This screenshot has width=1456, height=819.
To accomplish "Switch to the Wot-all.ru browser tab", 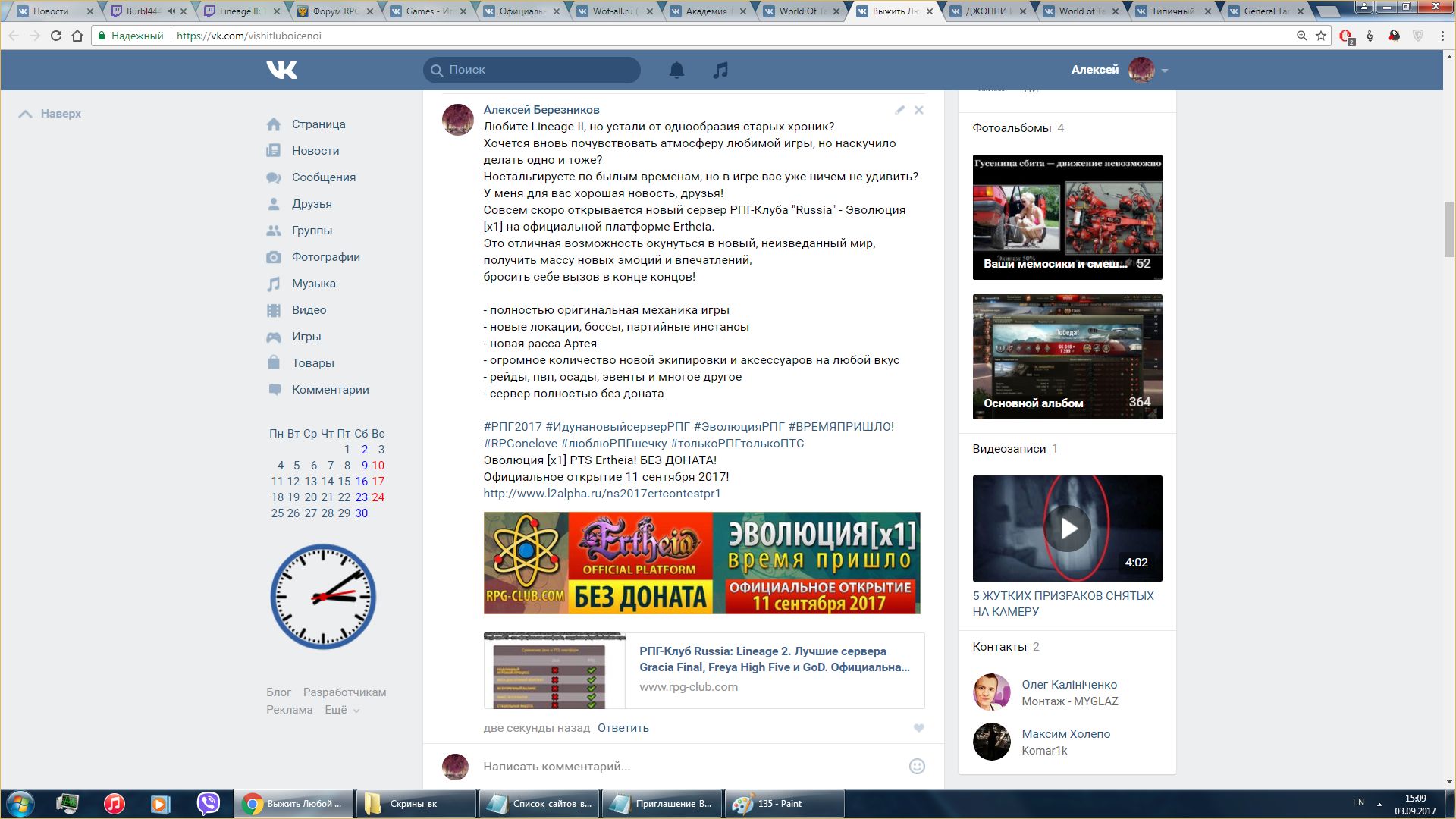I will [614, 11].
